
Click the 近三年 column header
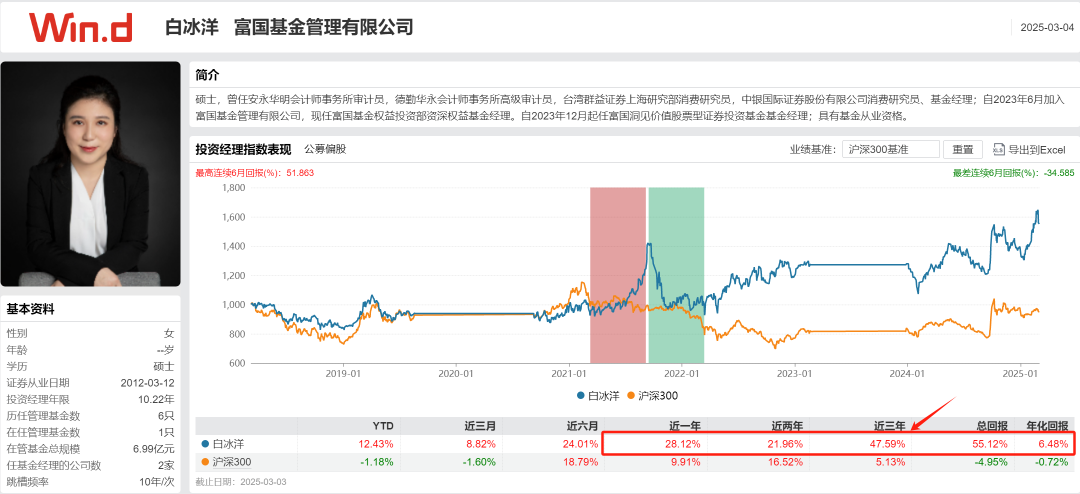[x=892, y=426]
